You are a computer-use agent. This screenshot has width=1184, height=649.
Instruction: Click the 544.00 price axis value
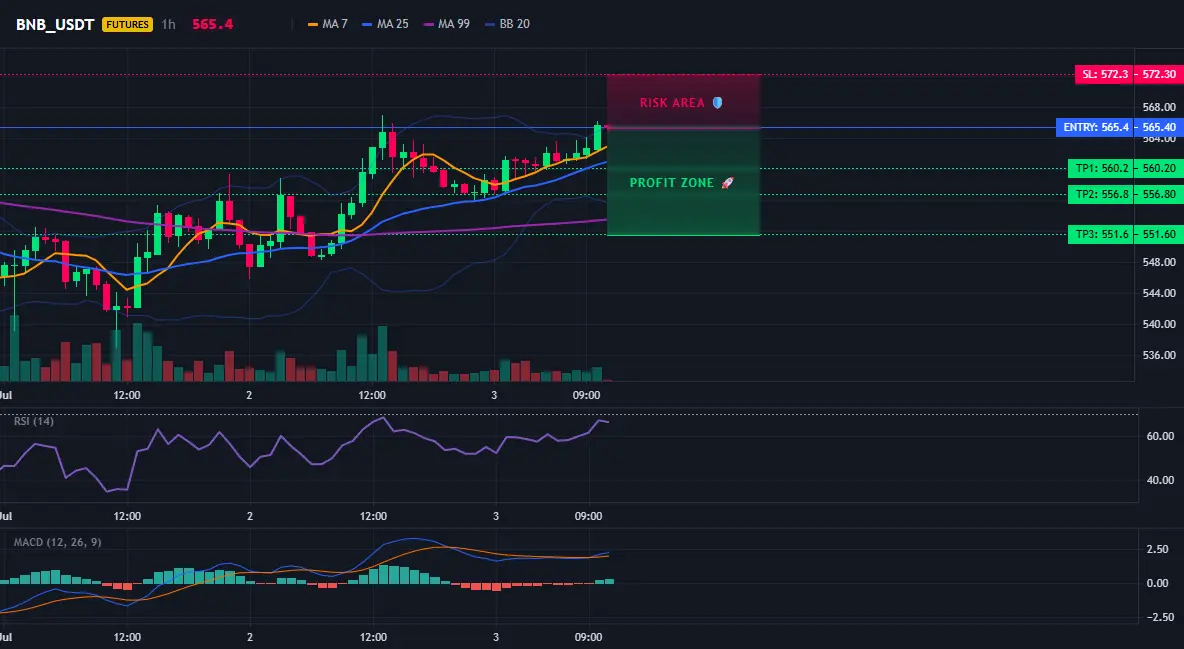(1159, 293)
